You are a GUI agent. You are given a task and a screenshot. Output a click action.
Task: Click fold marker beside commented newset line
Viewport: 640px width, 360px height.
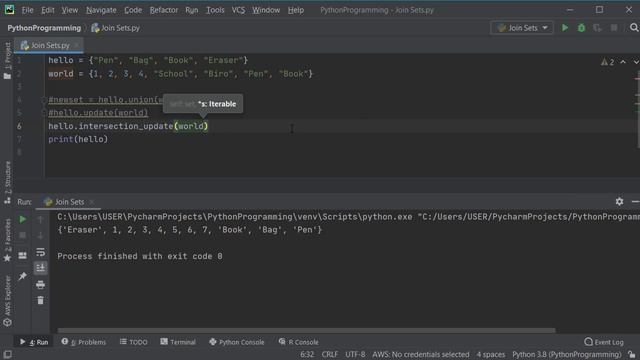click(x=44, y=100)
